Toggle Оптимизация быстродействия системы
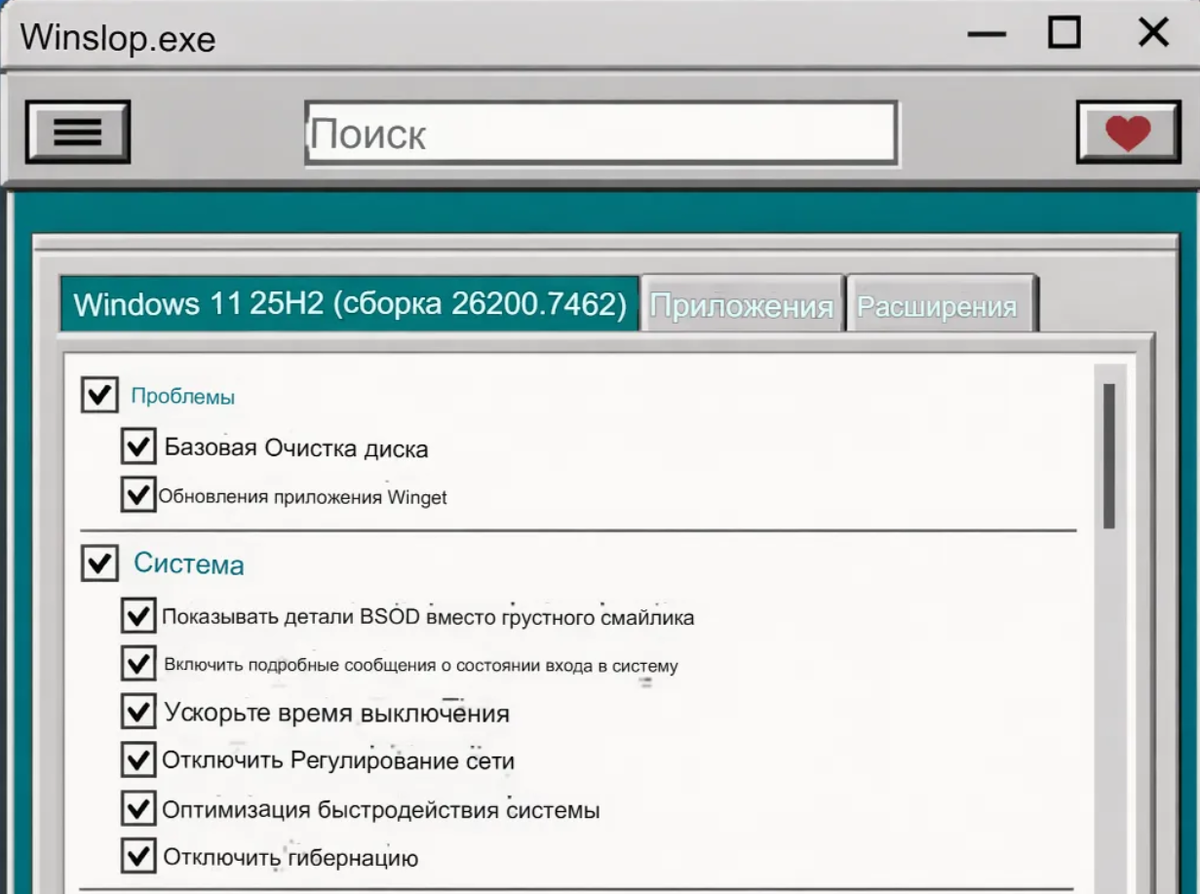Screen dimensions: 1200x894 coord(139,808)
